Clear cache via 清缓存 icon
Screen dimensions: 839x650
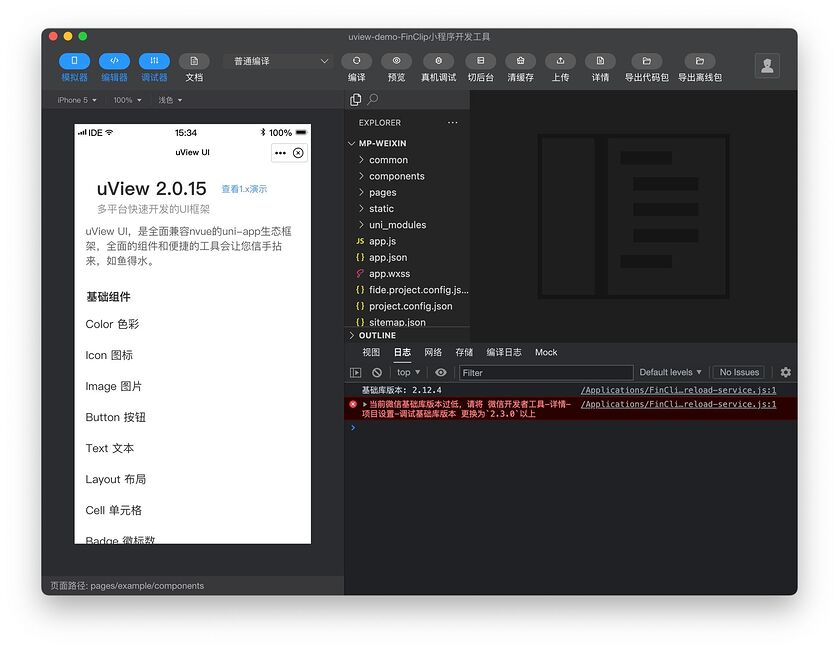click(521, 61)
